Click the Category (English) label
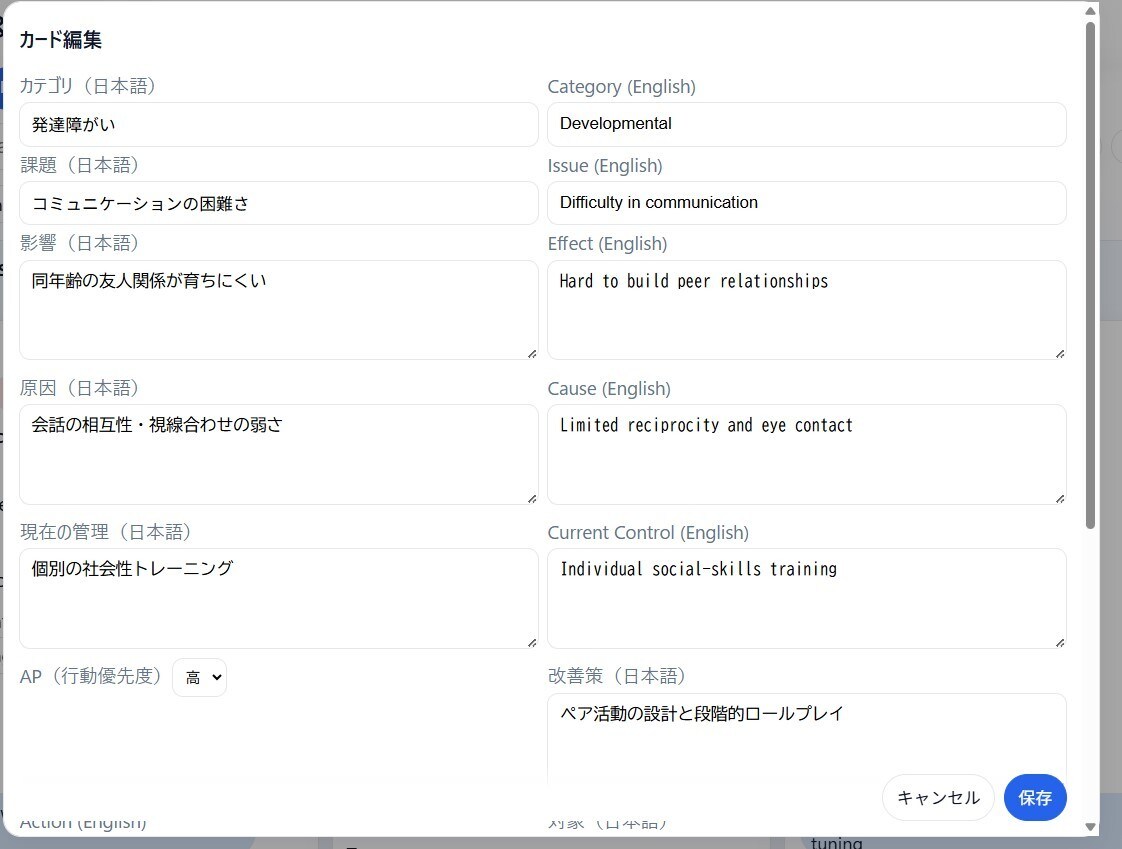Screen dimensions: 1122x849 621,87
